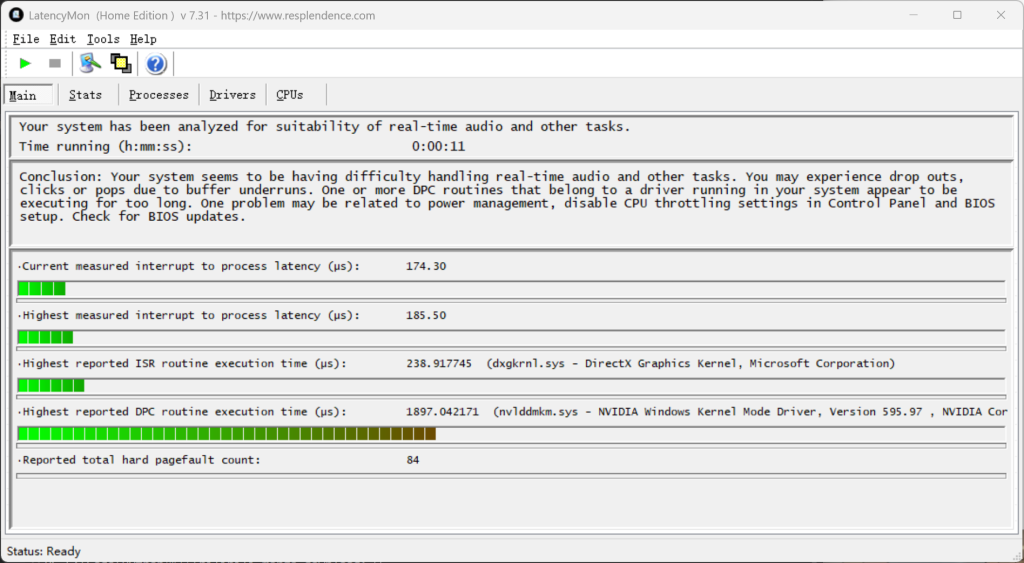Click the LatencyMon app icon in title bar
The image size is (1024, 563).
(16, 15)
